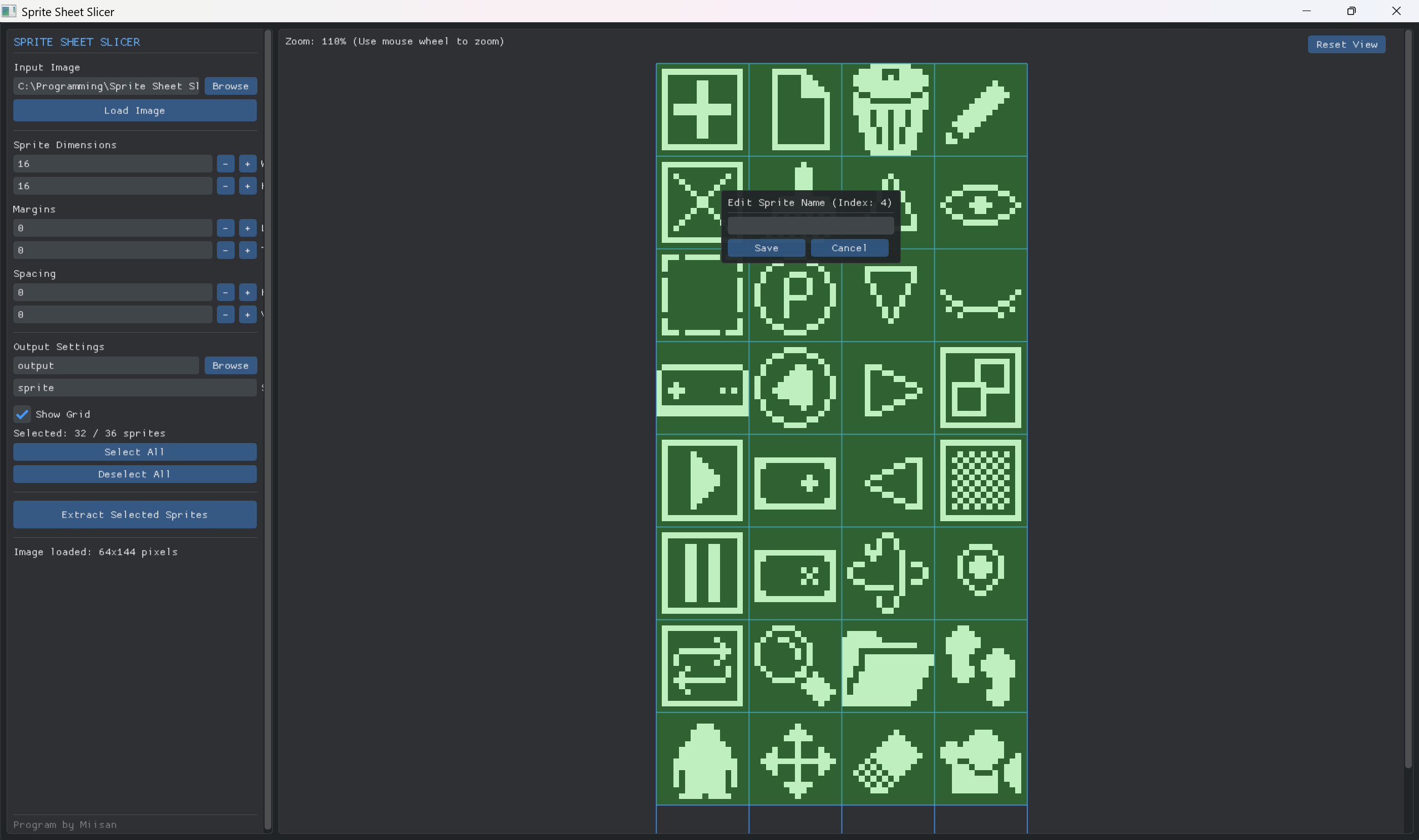Image resolution: width=1419 pixels, height=840 pixels.
Task: Select the magnifying glass sprite tile
Action: pos(795,666)
